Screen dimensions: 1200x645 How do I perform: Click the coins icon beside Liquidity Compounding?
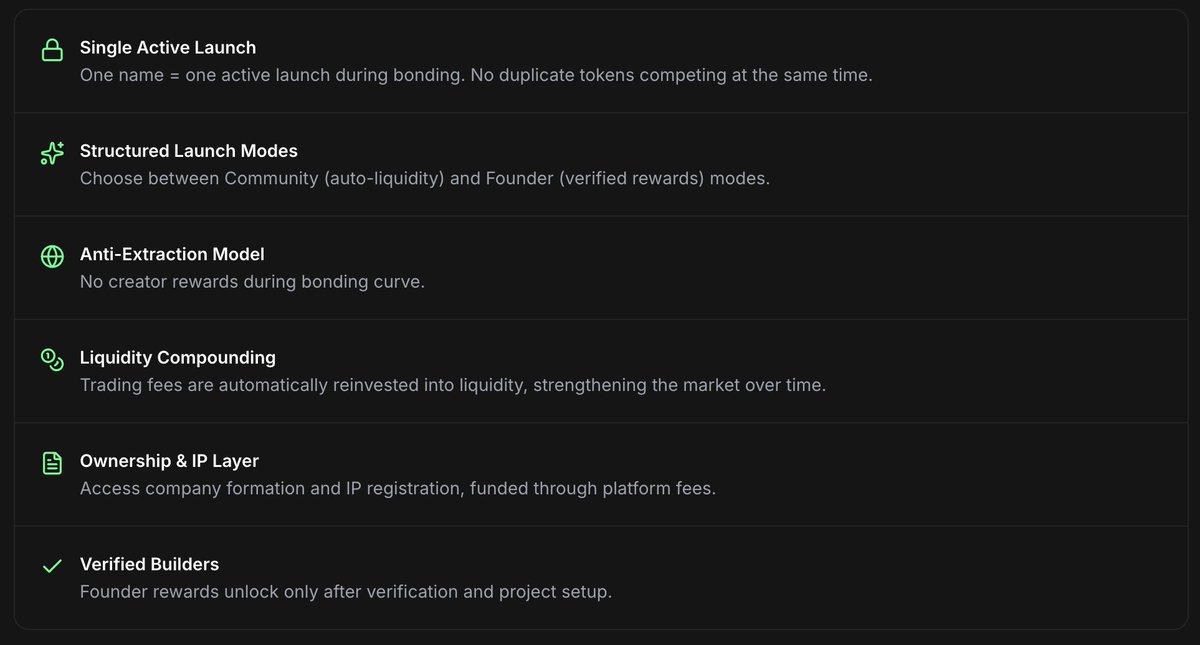click(52, 359)
